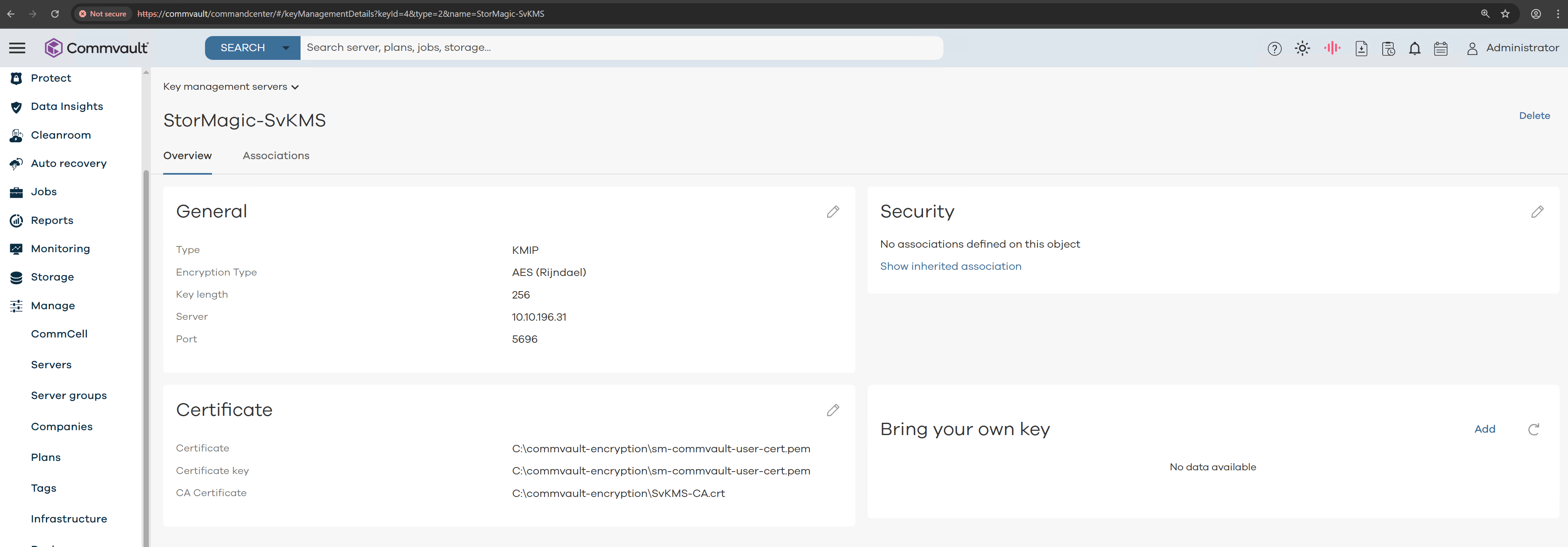Open the download center icon
Image resolution: width=1568 pixels, height=547 pixels.
[x=1362, y=49]
